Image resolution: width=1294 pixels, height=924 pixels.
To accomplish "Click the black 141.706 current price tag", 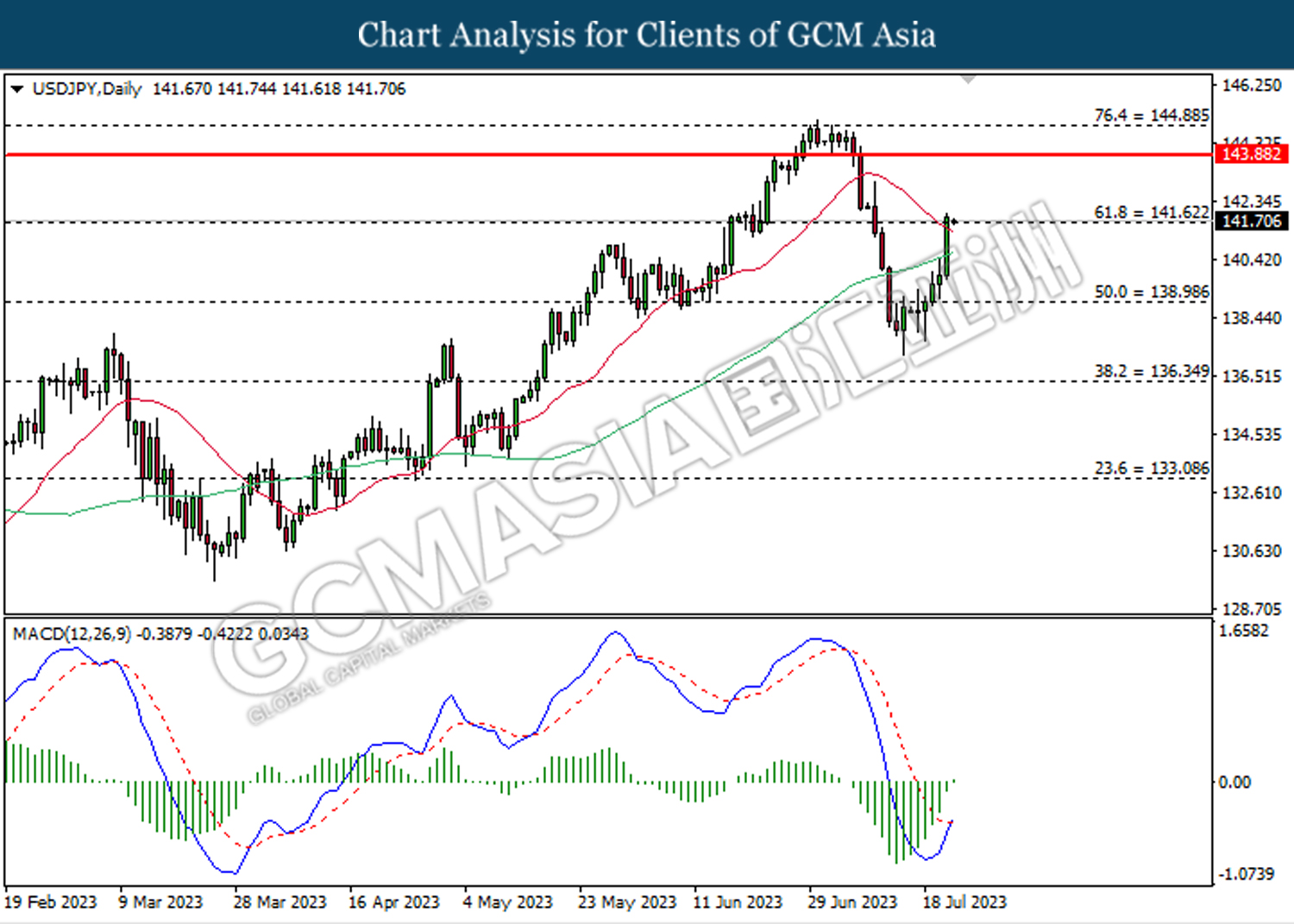I will click(x=1251, y=221).
